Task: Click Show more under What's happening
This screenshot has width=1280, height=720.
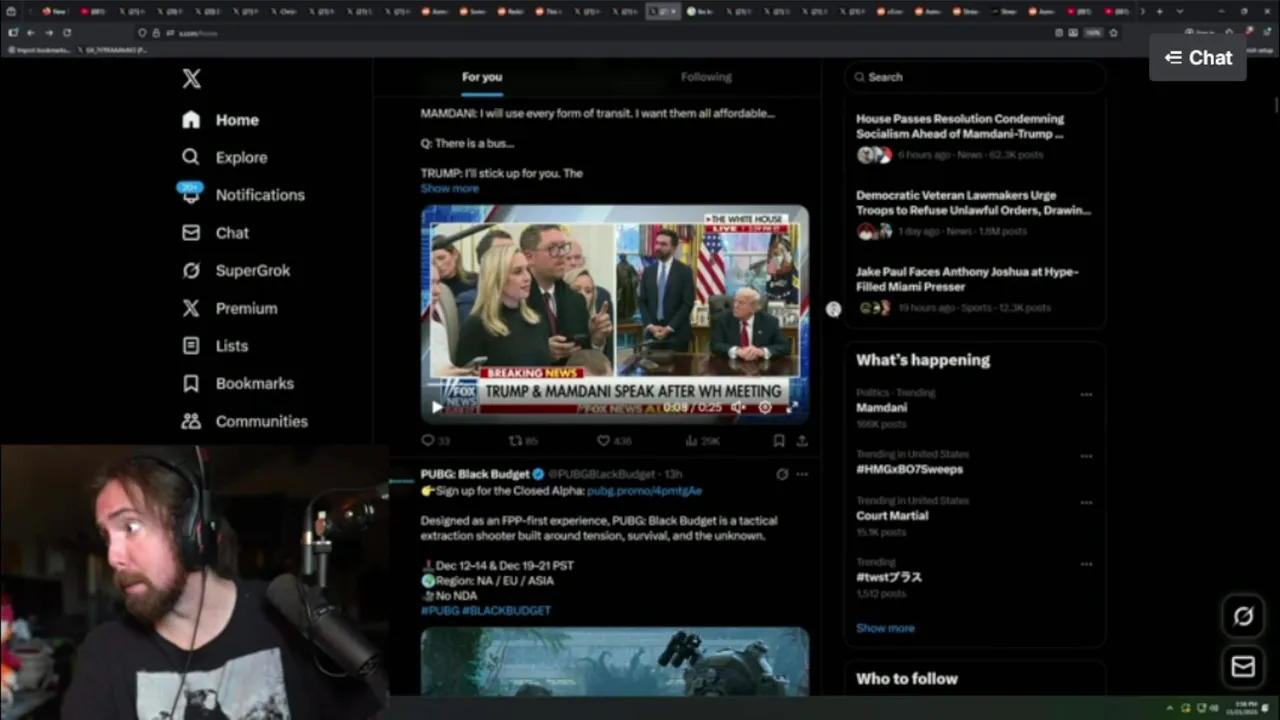Action: 885,628
